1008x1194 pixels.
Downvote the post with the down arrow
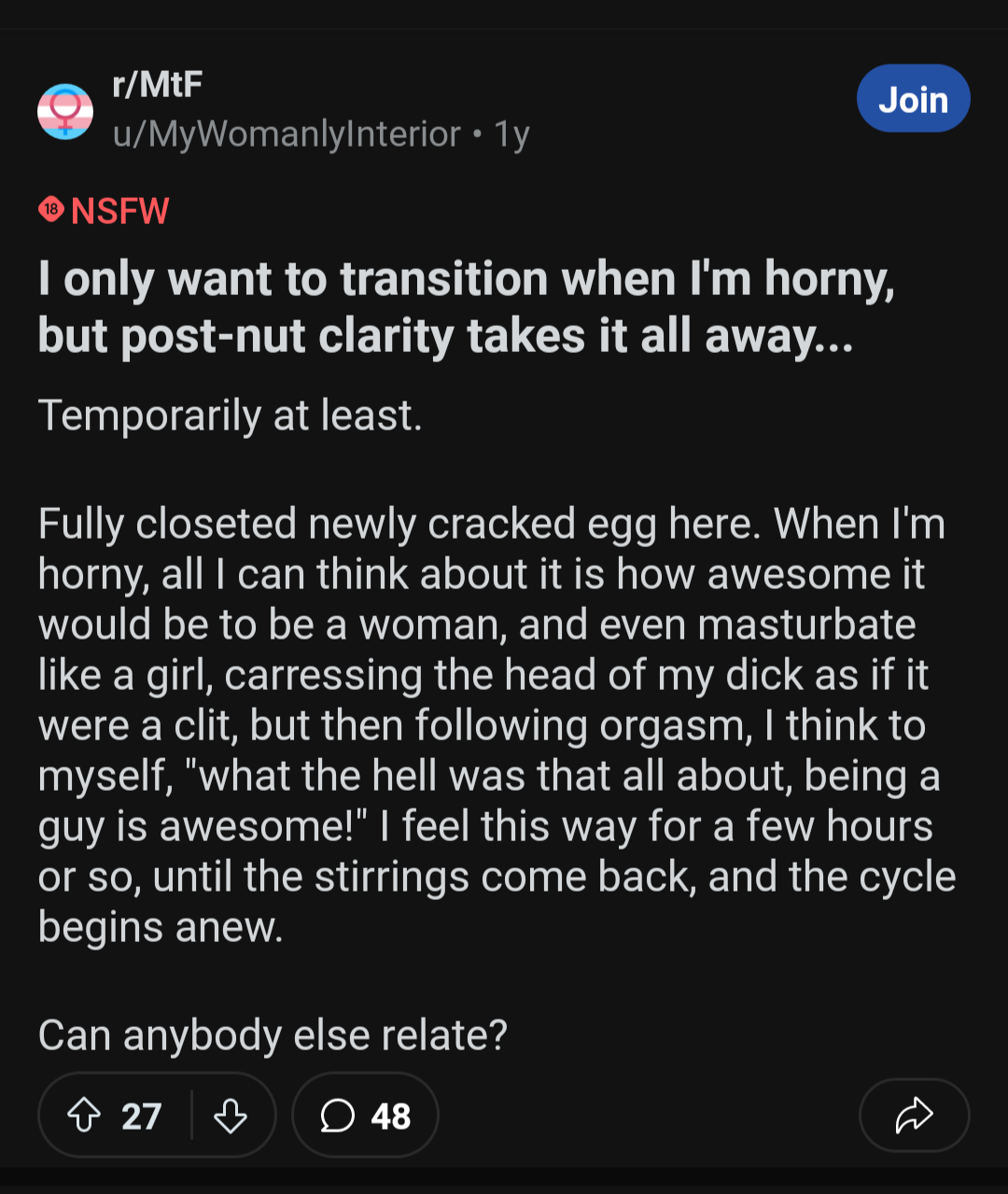[x=231, y=1116]
